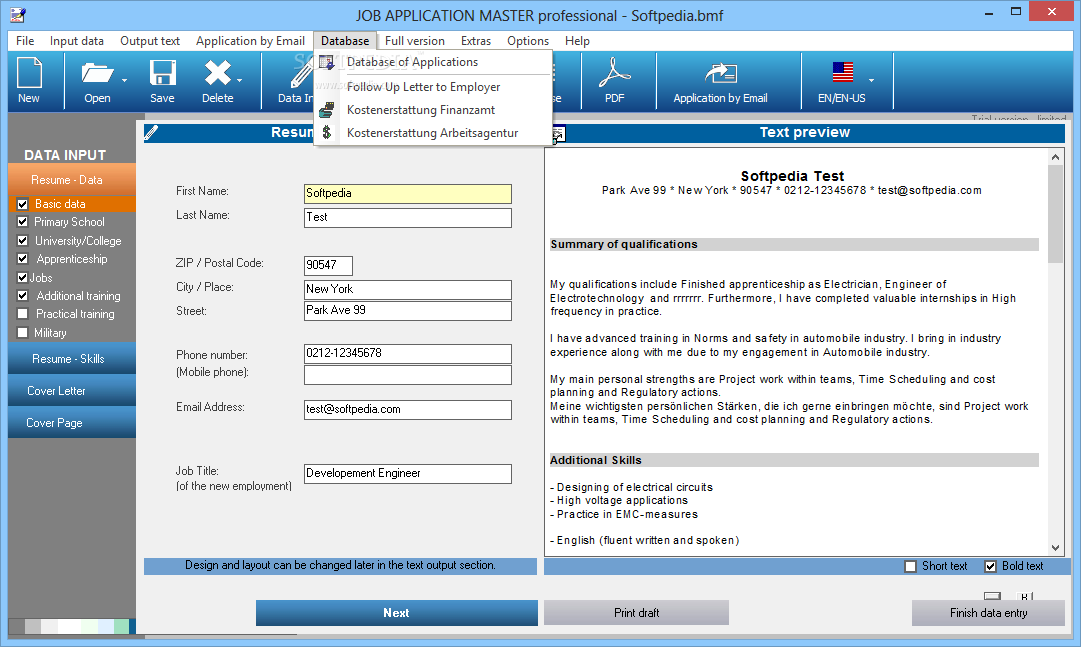The width and height of the screenshot is (1081, 647).
Task: Click the Phone number input field
Action: [x=407, y=353]
